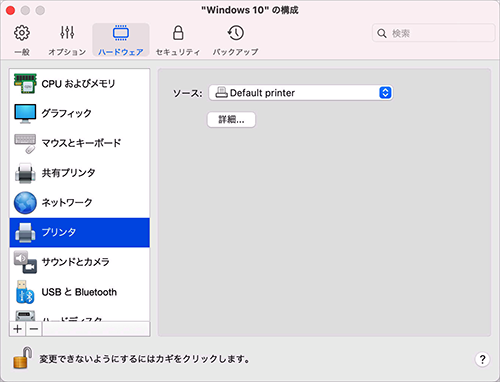Open the 一般 (General) gear tab

tap(22, 40)
